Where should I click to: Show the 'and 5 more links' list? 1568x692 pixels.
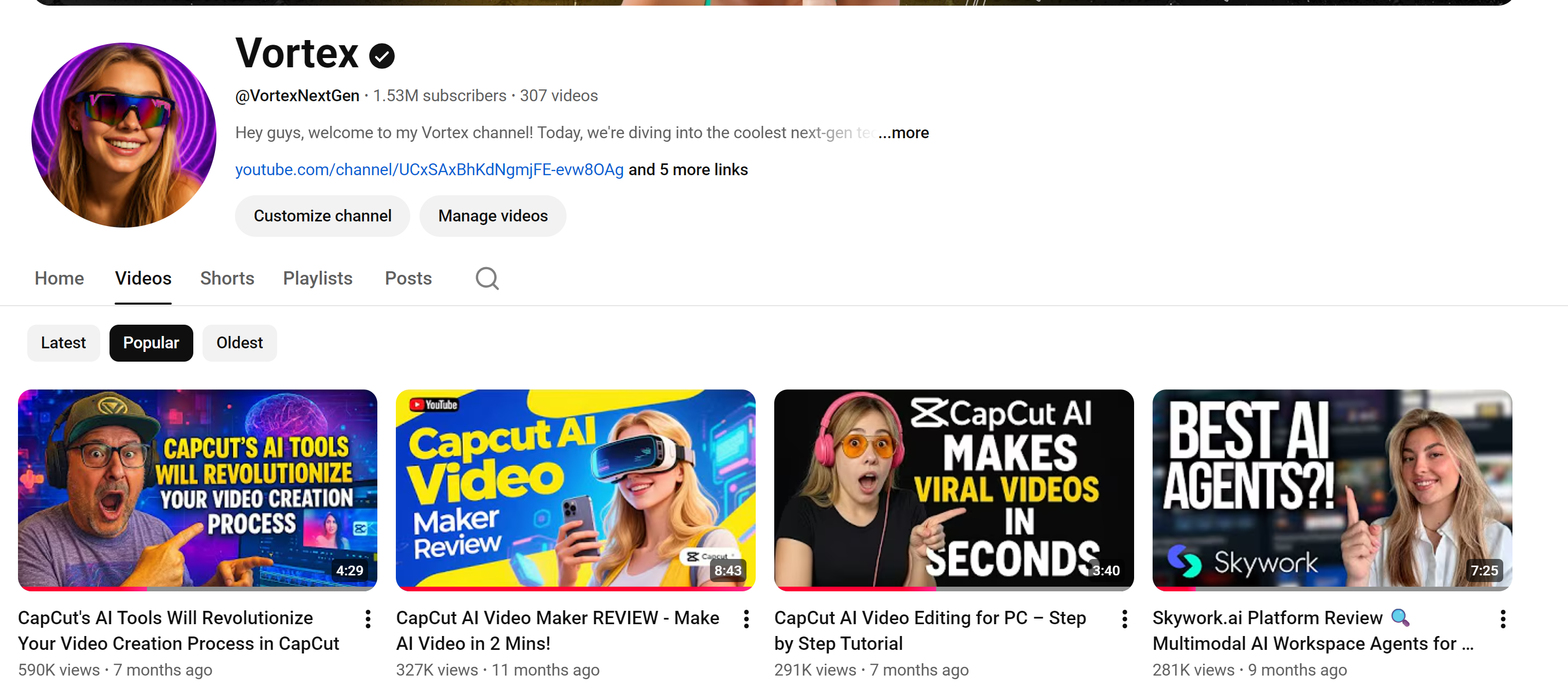point(688,170)
